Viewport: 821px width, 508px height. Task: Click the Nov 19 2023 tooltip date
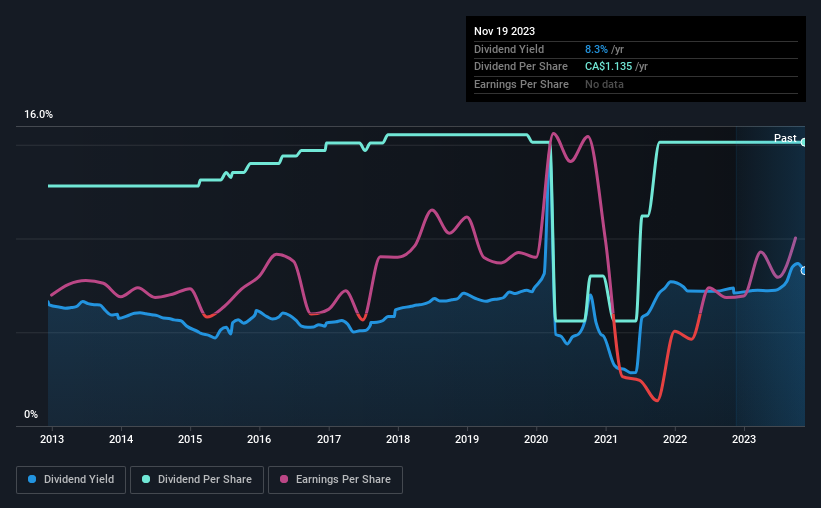click(504, 31)
